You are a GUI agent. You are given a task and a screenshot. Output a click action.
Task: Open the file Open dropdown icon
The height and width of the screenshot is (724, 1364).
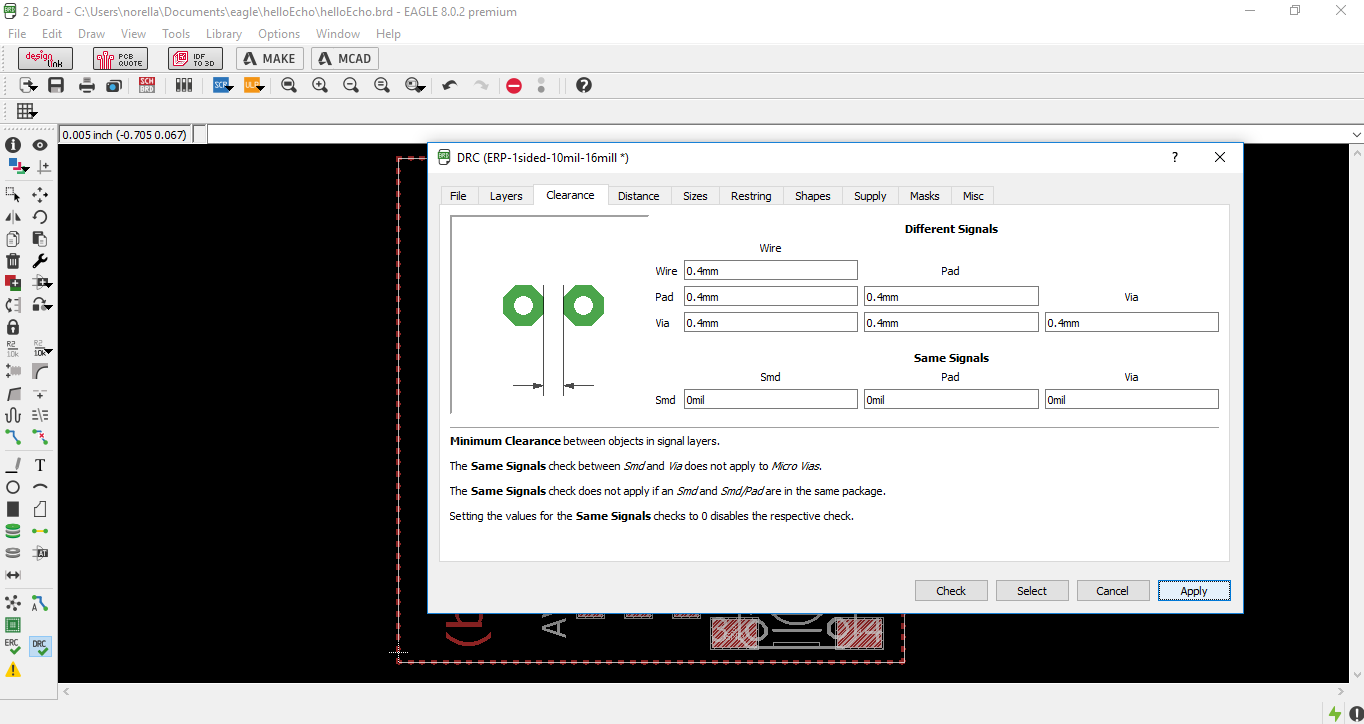coord(28,85)
